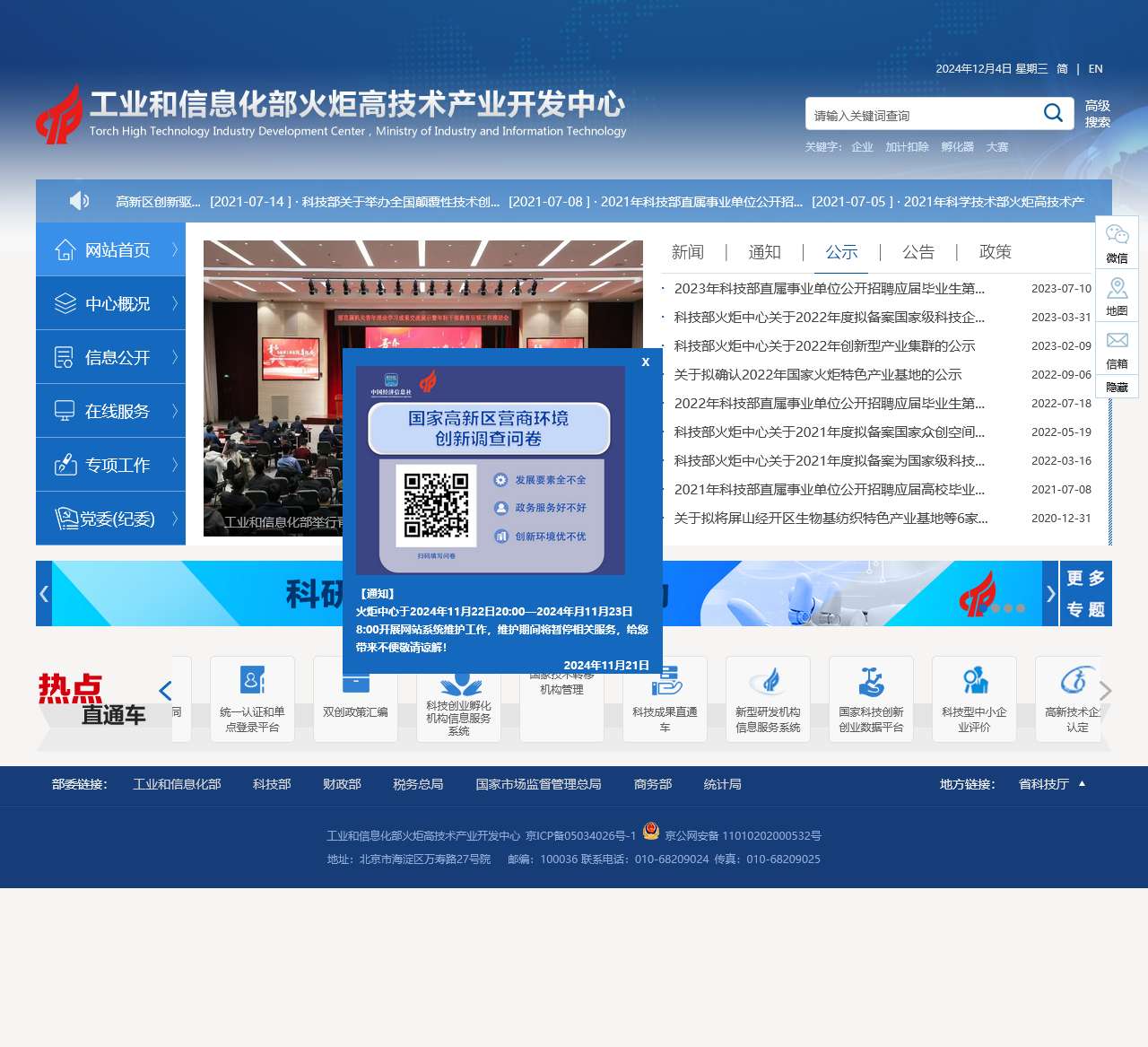1148x1047 pixels.
Task: Expand 信息公开 sidebar menu
Action: [x=110, y=357]
